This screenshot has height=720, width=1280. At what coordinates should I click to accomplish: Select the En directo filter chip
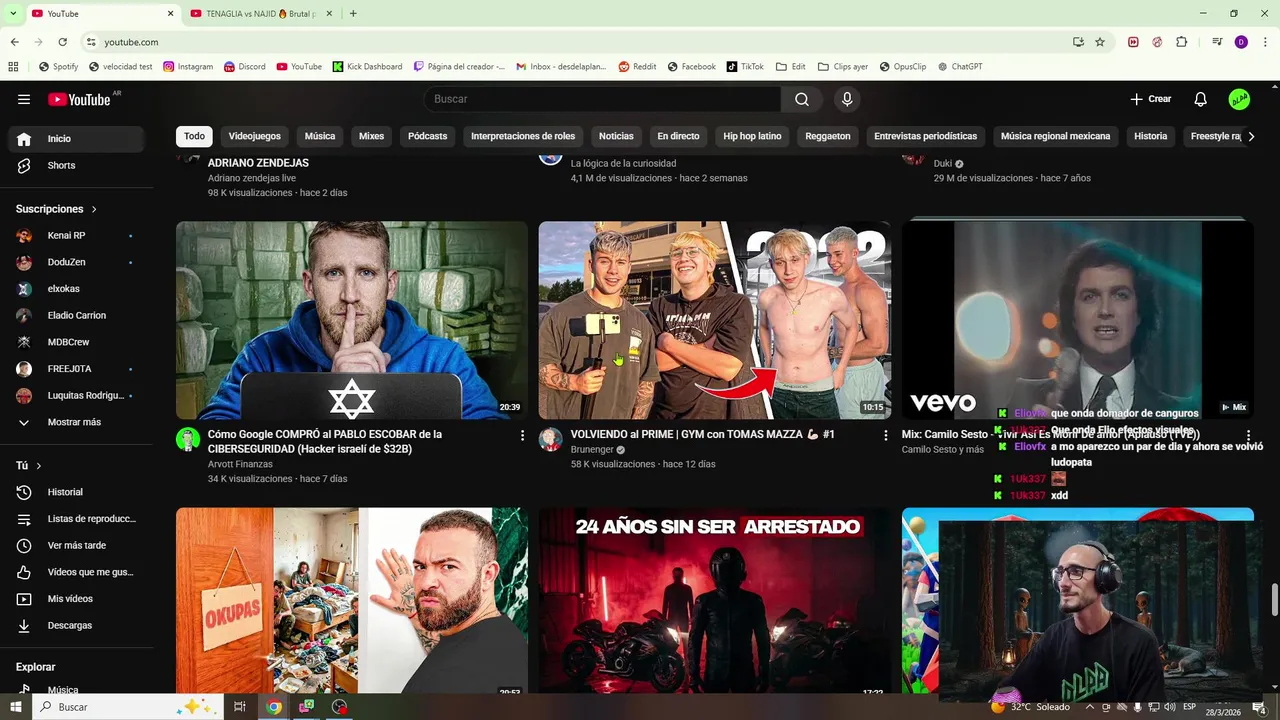(x=678, y=136)
